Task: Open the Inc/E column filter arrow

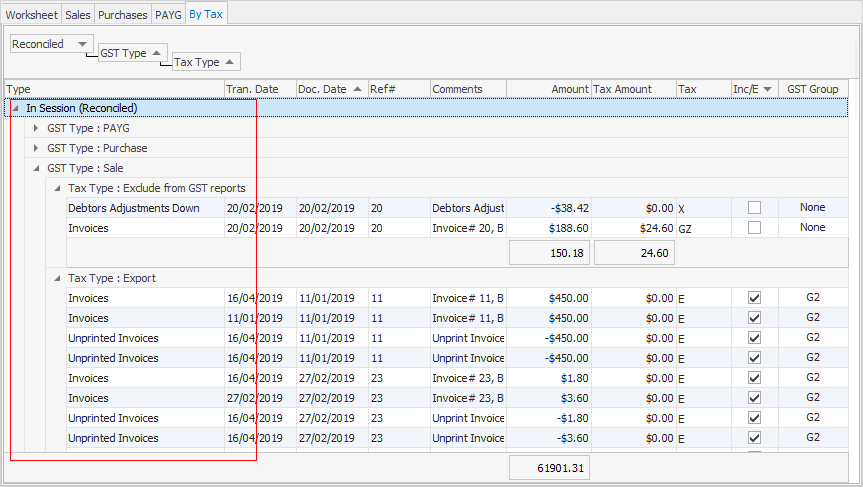Action: (x=768, y=89)
